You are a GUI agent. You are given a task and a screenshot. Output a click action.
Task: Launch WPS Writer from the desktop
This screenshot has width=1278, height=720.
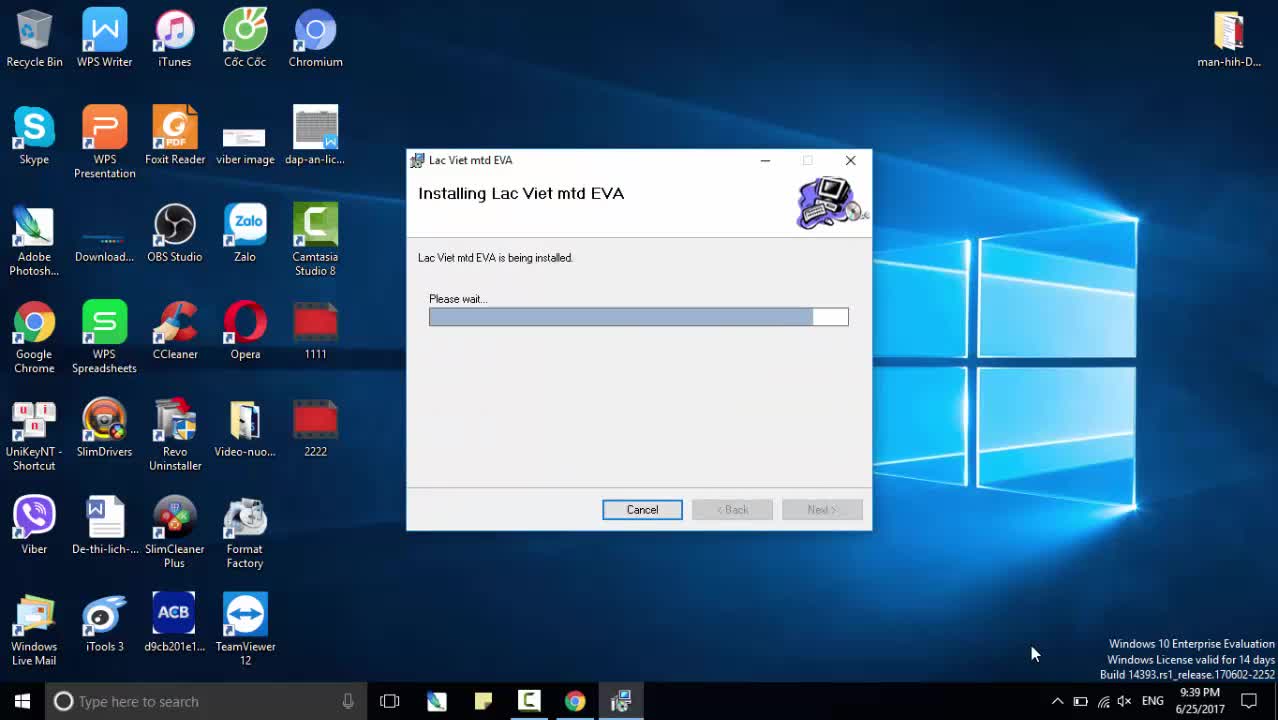tap(104, 40)
